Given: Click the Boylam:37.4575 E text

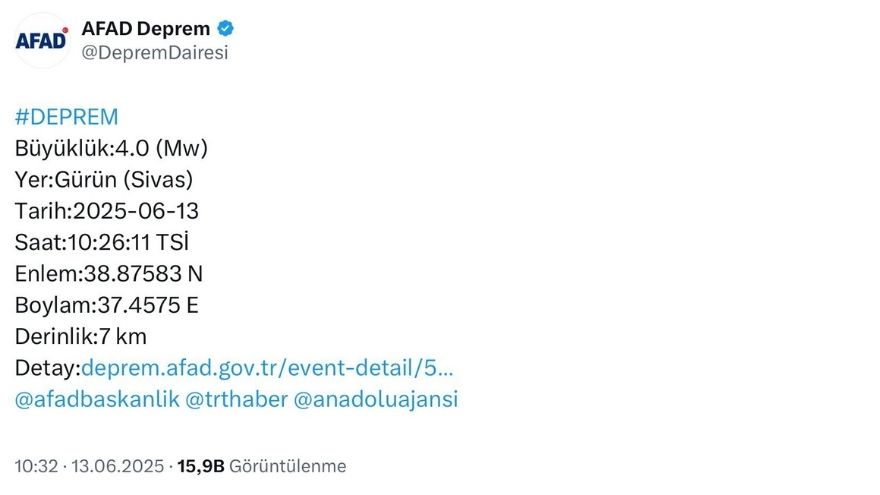Looking at the screenshot, I should (107, 306).
